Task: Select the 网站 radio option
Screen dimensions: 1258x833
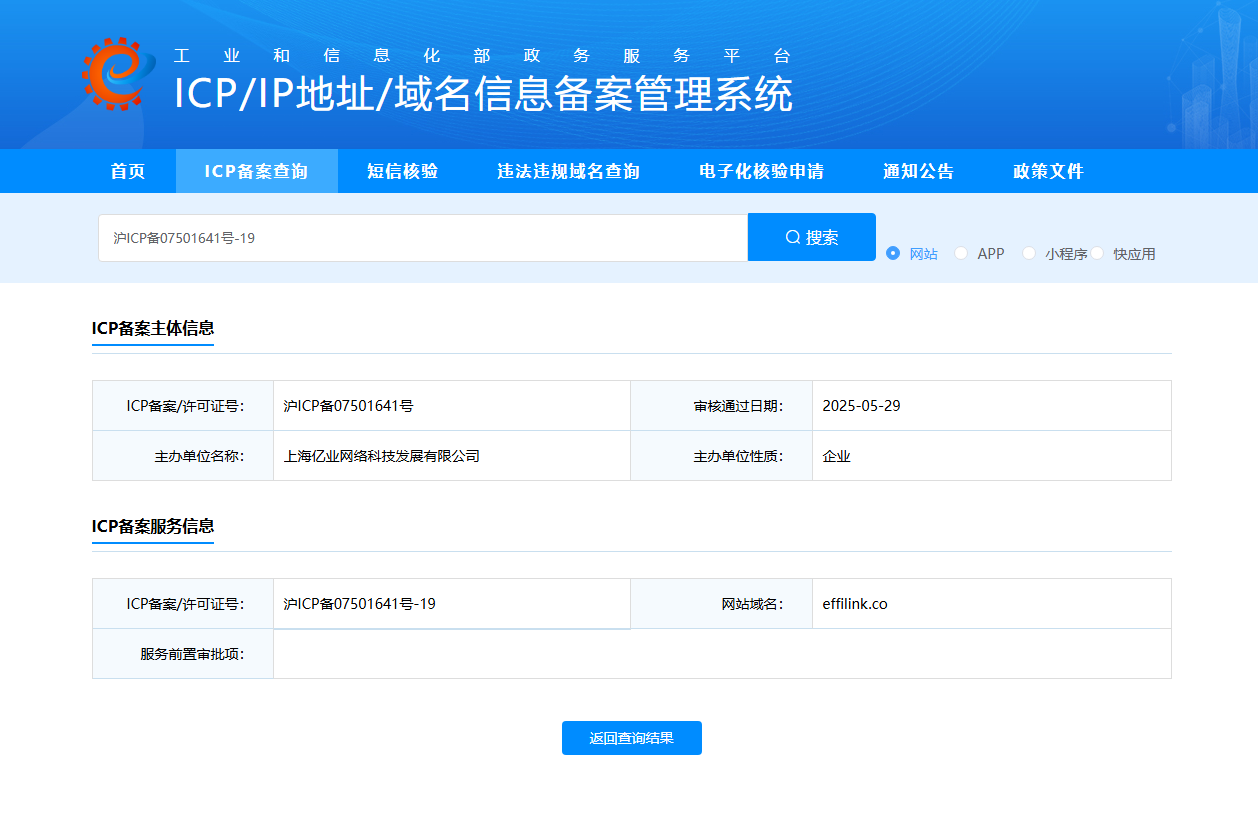Action: (912, 254)
